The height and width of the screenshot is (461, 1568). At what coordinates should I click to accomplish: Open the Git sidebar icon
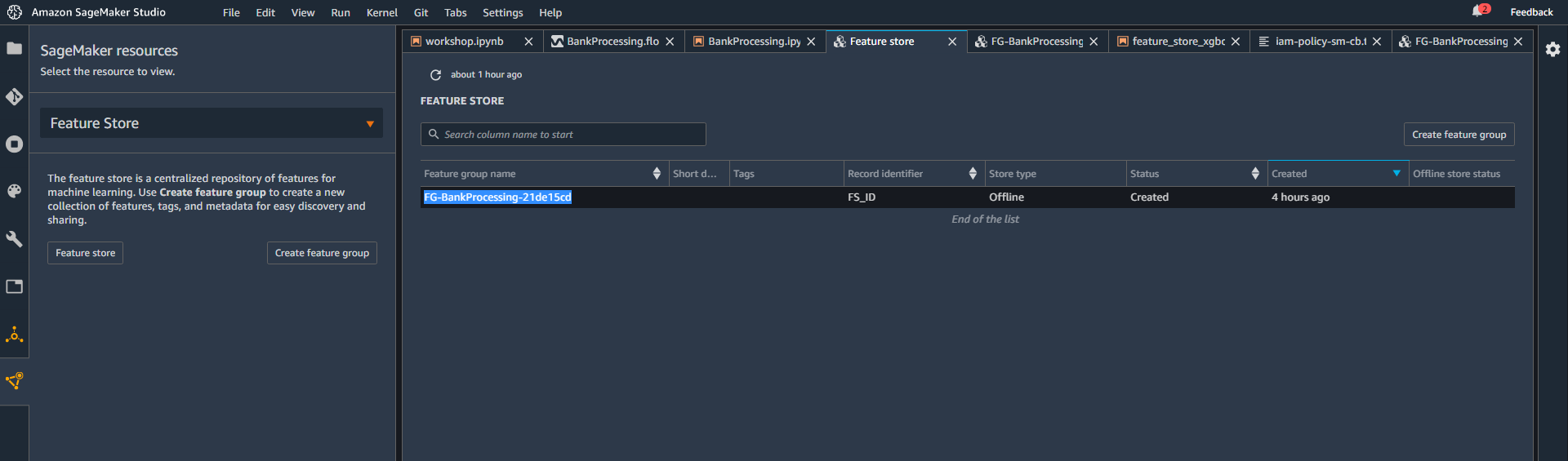click(14, 96)
